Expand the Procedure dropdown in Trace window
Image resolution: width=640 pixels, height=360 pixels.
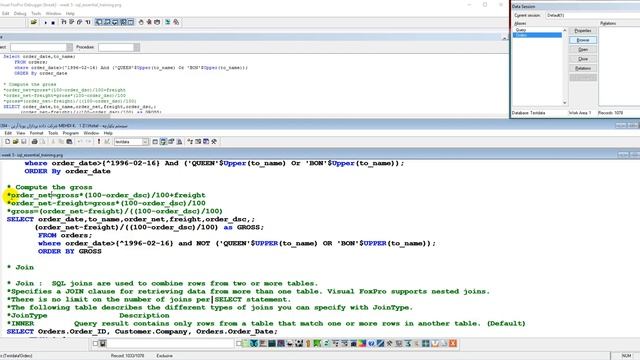[x=136, y=47]
